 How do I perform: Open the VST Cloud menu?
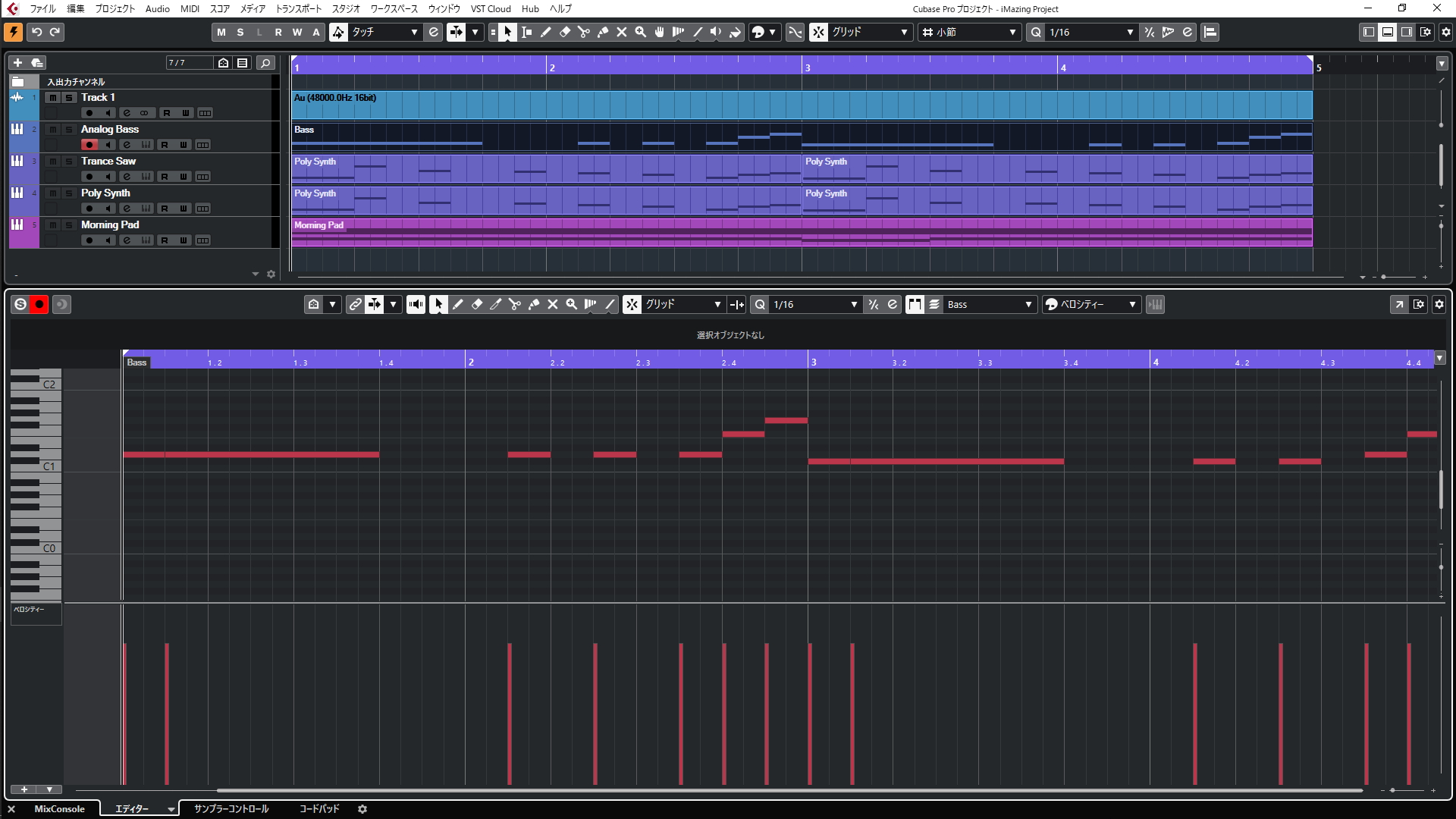point(491,8)
